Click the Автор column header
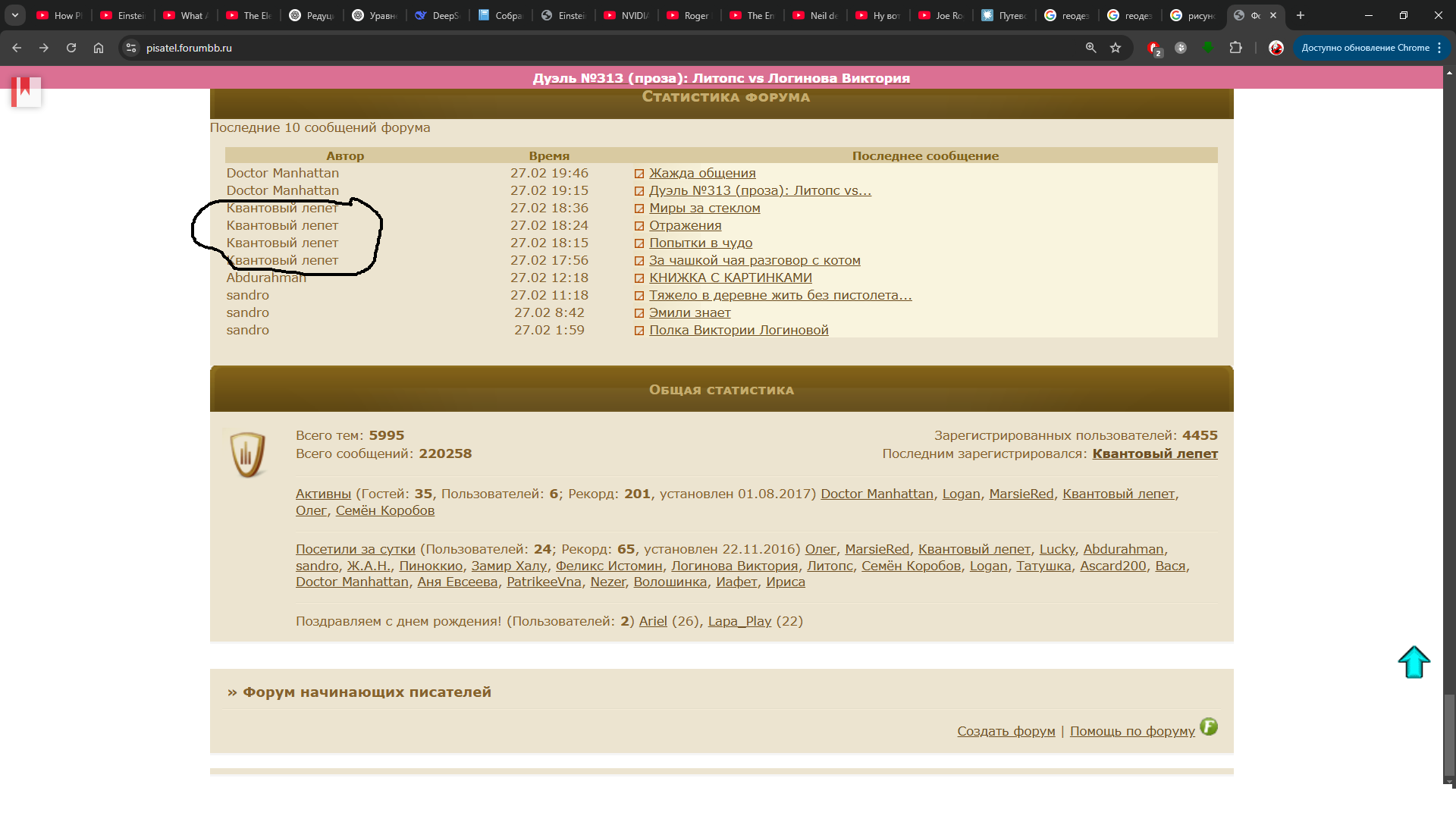Viewport: 1456px width, 819px height. click(x=345, y=156)
